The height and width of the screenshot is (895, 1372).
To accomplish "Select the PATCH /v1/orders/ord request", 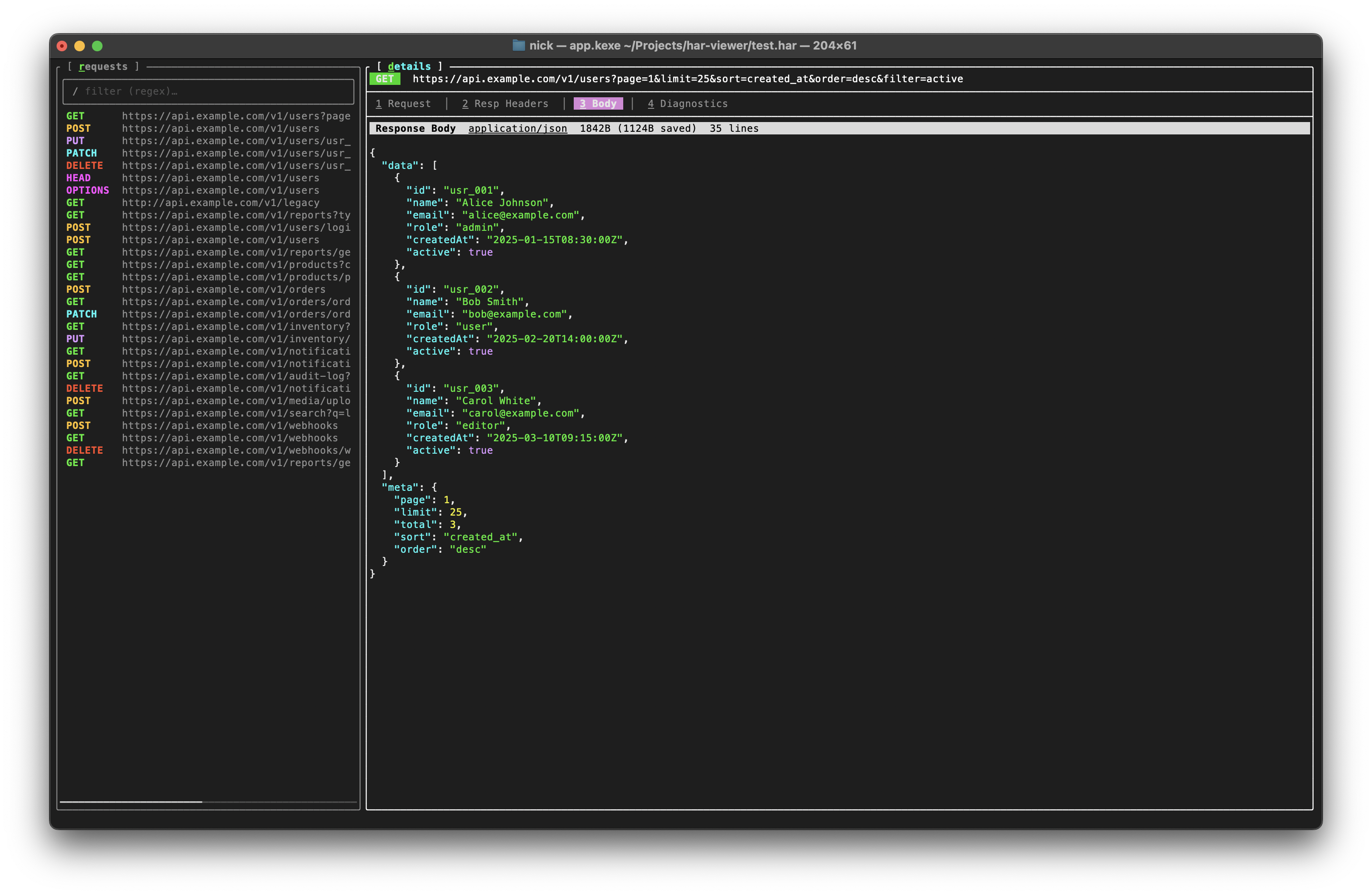I will click(208, 314).
